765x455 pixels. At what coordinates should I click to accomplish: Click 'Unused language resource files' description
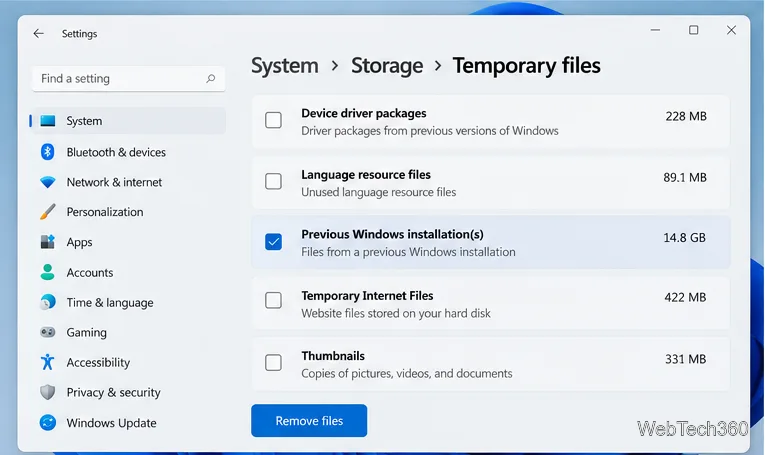379,192
